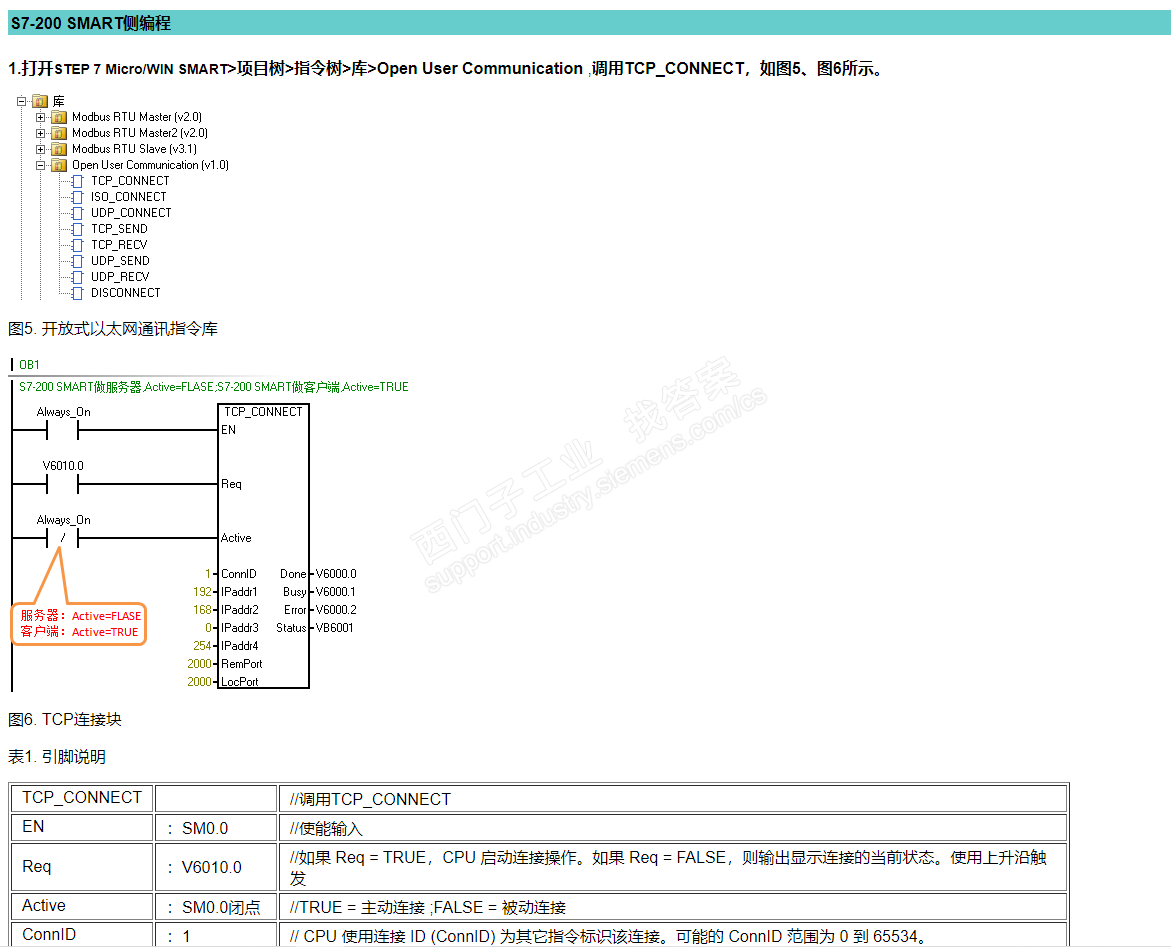Image resolution: width=1171 pixels, height=947 pixels.
Task: Click the TCP_SEND instruction block icon
Action: [77, 229]
